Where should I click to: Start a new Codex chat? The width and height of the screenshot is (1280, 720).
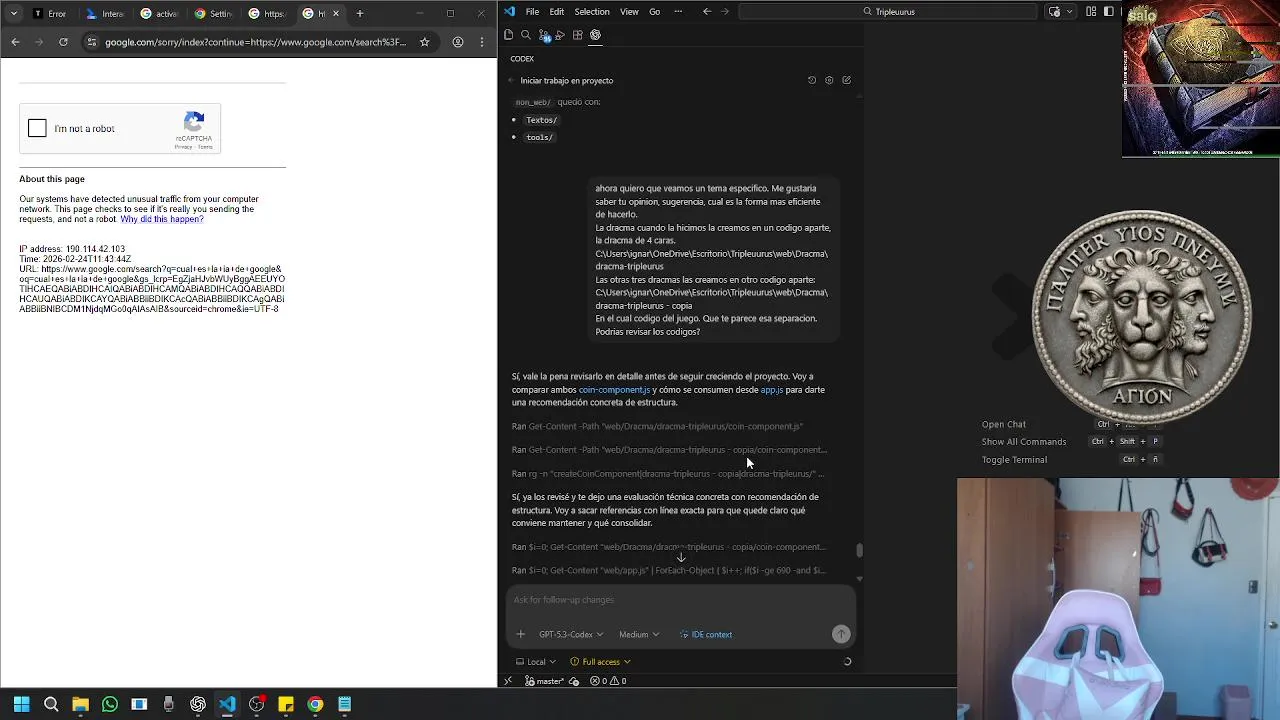point(846,80)
